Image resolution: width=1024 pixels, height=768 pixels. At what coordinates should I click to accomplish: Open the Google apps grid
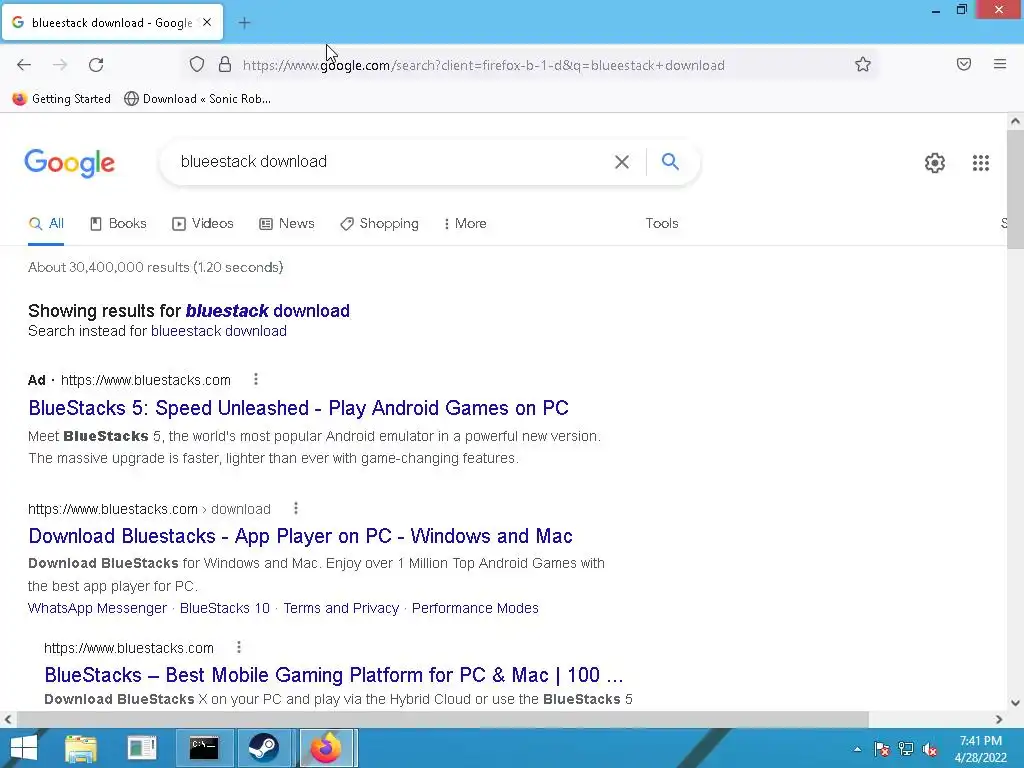980,163
